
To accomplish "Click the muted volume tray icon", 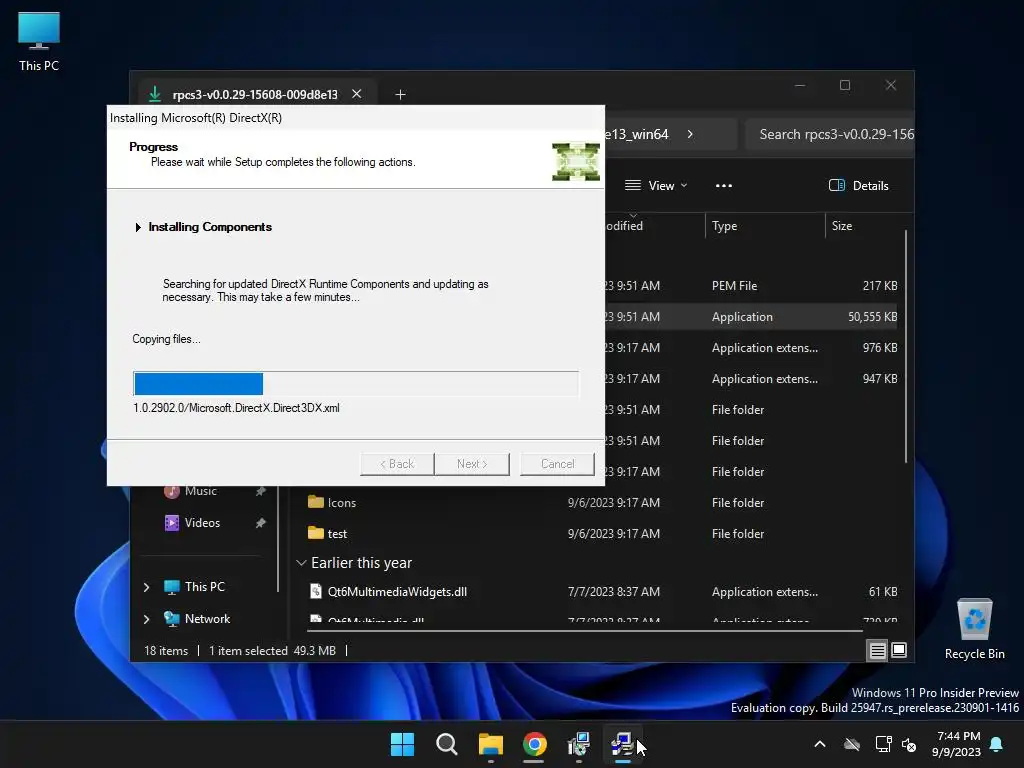I will (x=908, y=744).
